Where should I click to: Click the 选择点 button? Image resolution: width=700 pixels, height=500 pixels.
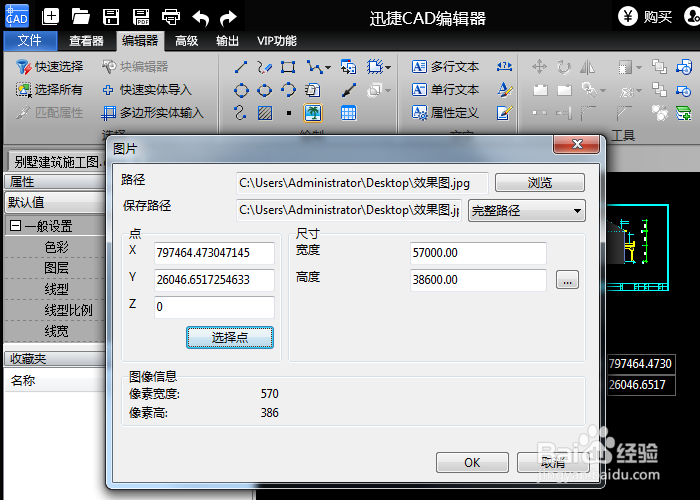click(230, 337)
